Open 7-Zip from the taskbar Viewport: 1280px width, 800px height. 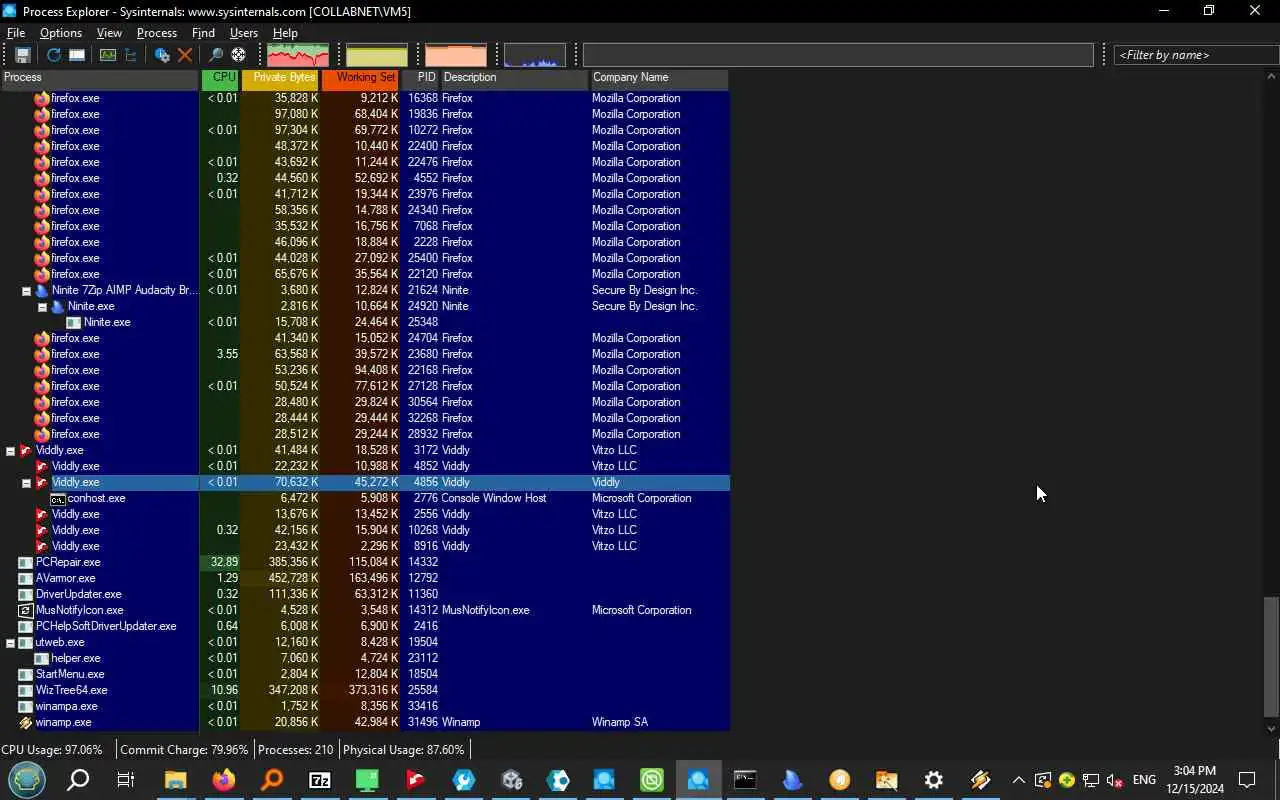coord(320,780)
